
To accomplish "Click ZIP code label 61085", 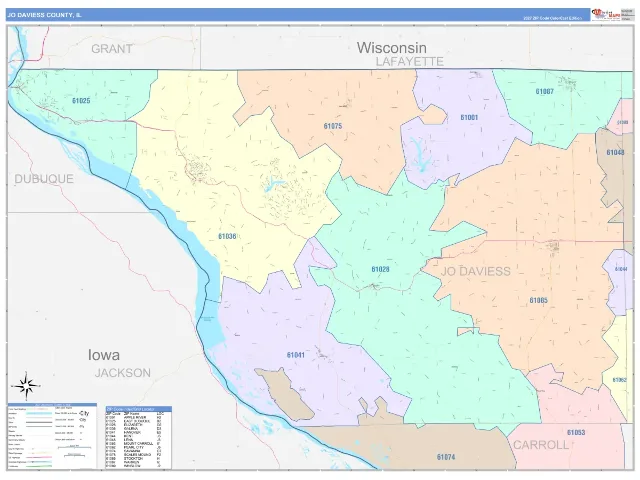I will coord(538,300).
